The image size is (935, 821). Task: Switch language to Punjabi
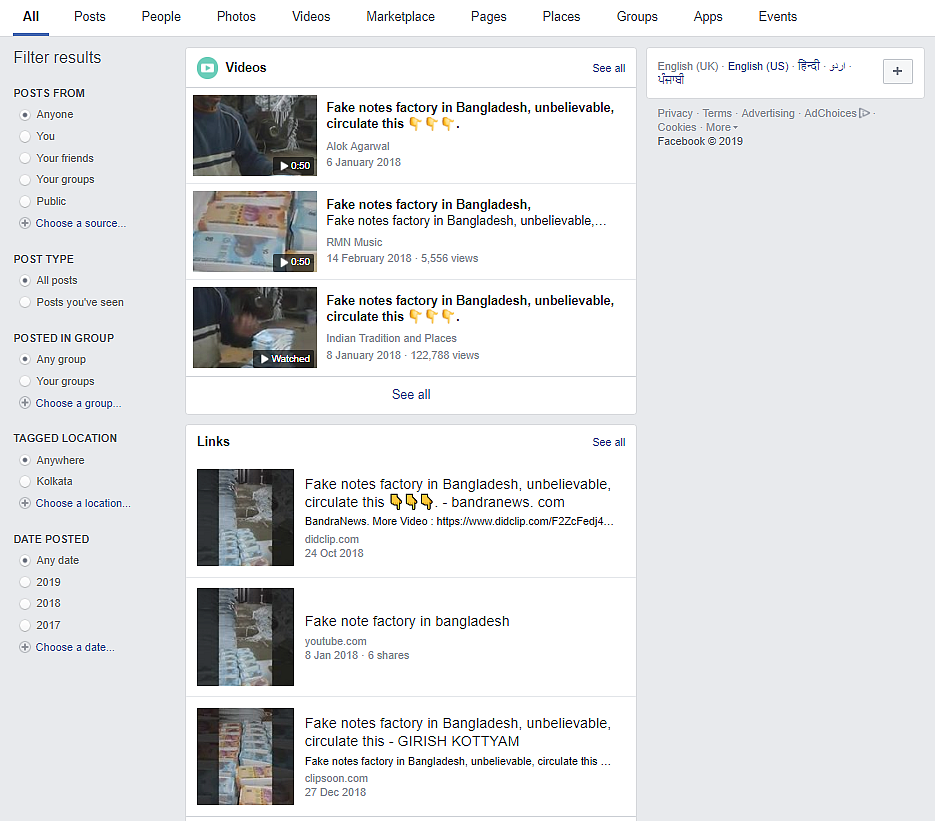point(671,79)
